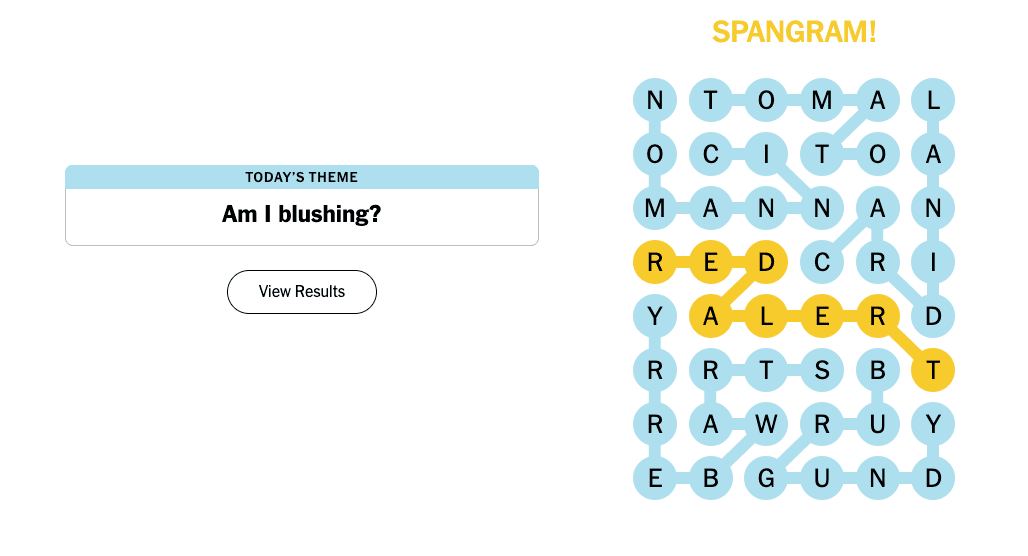Select the yellow T tile ending the spangram

coord(933,371)
